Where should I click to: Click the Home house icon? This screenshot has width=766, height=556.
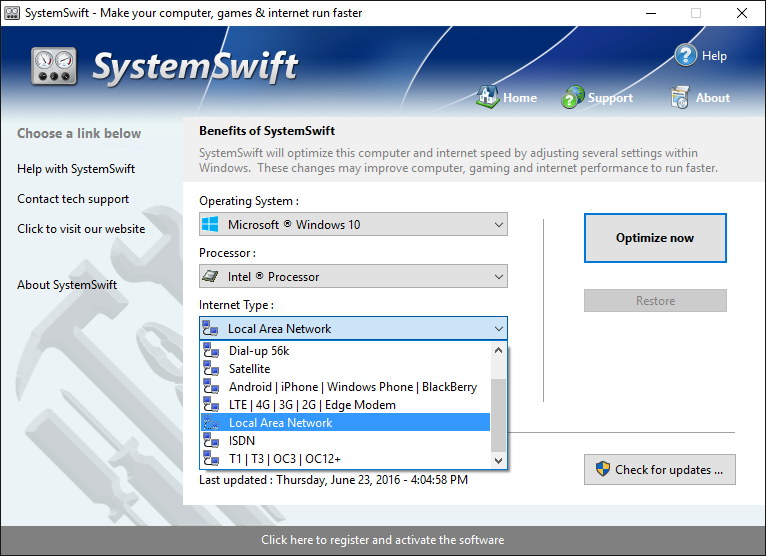pyautogui.click(x=488, y=97)
